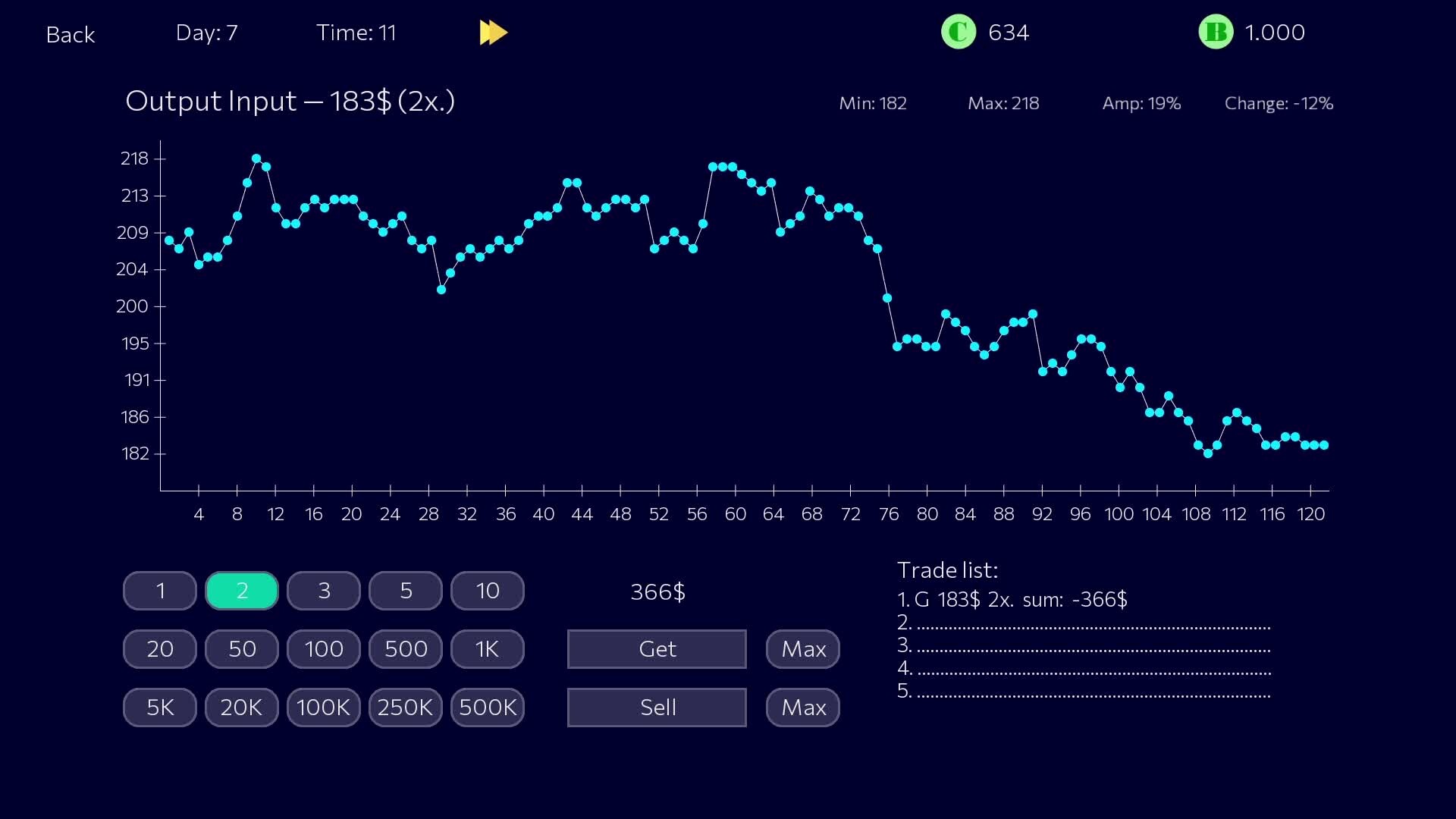Click Max next to Get
The width and height of the screenshot is (1456, 819).
803,649
